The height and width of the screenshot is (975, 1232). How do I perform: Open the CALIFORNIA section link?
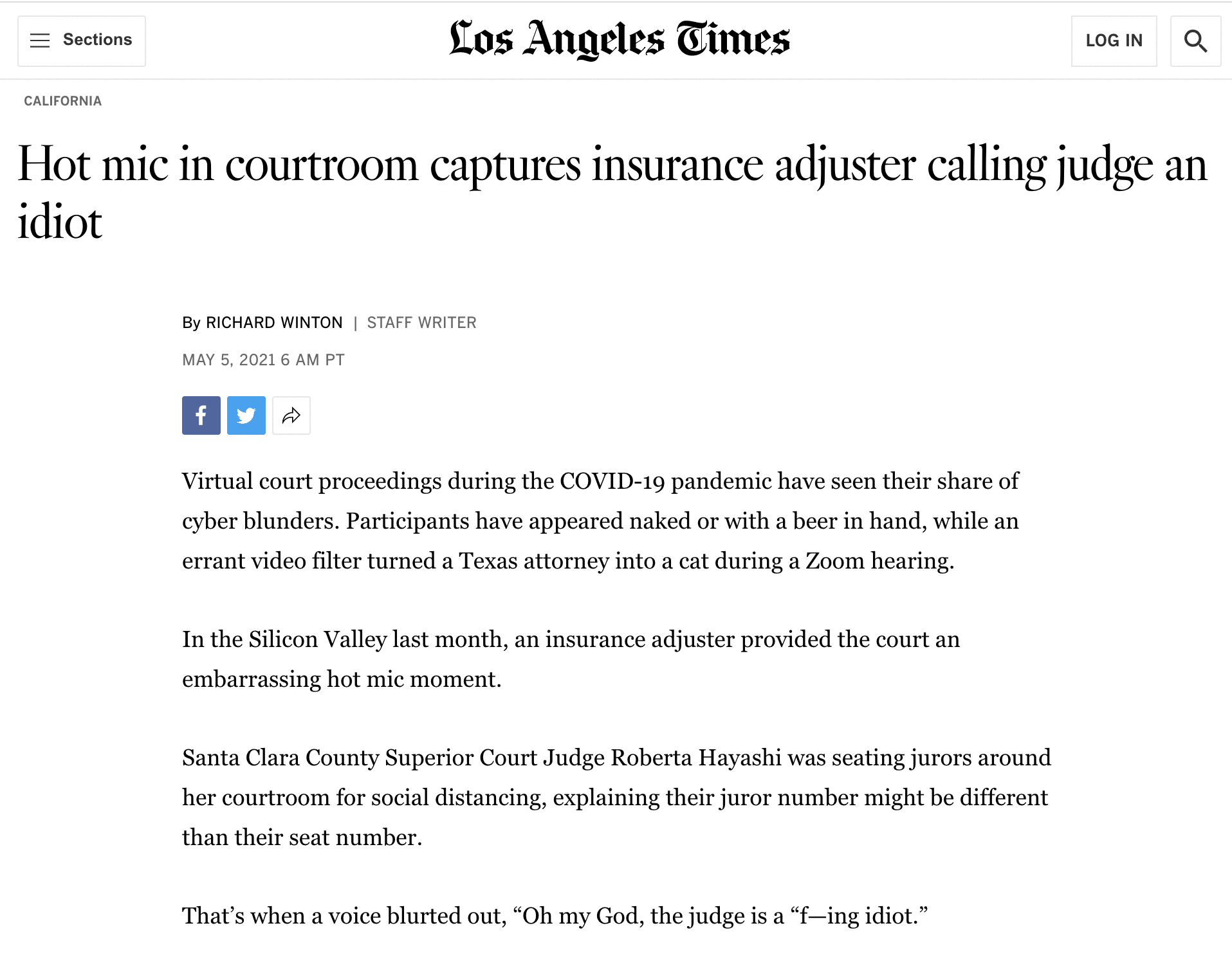[63, 101]
